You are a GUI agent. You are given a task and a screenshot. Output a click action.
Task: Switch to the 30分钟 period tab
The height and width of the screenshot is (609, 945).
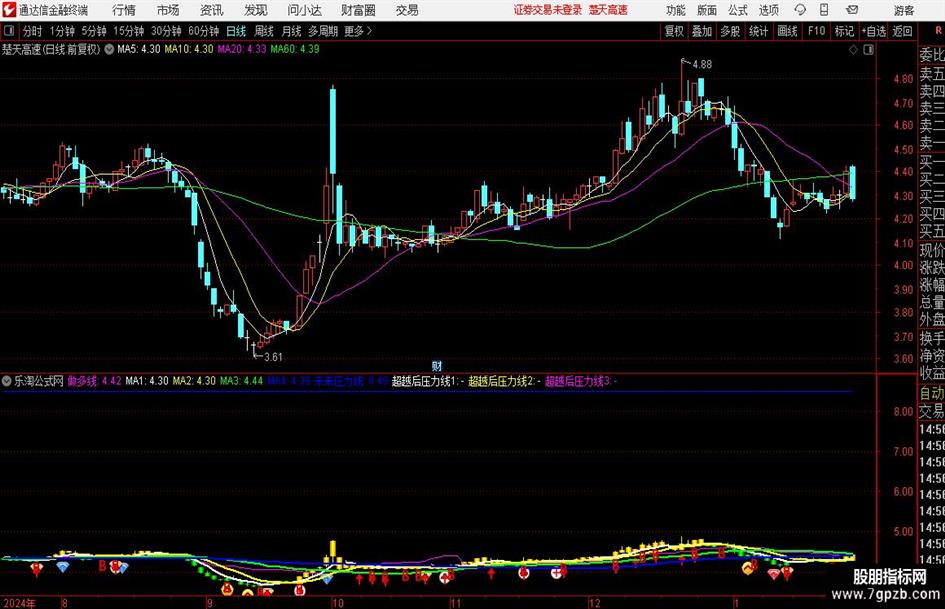tap(166, 31)
